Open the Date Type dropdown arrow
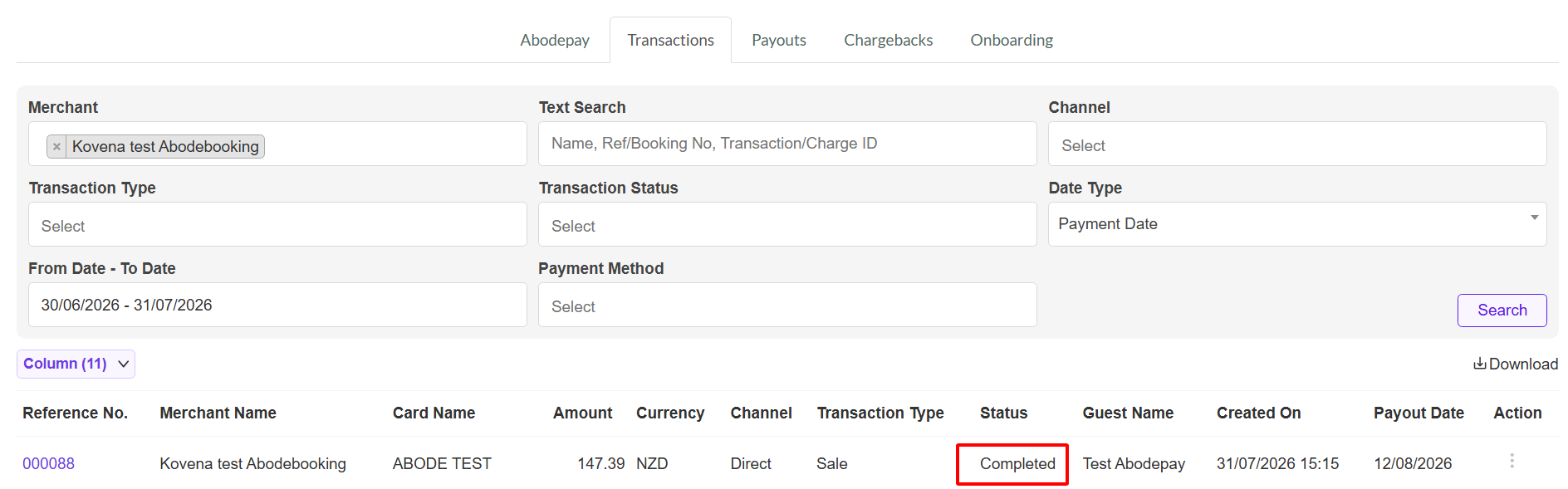The image size is (1568, 489). (1534, 218)
